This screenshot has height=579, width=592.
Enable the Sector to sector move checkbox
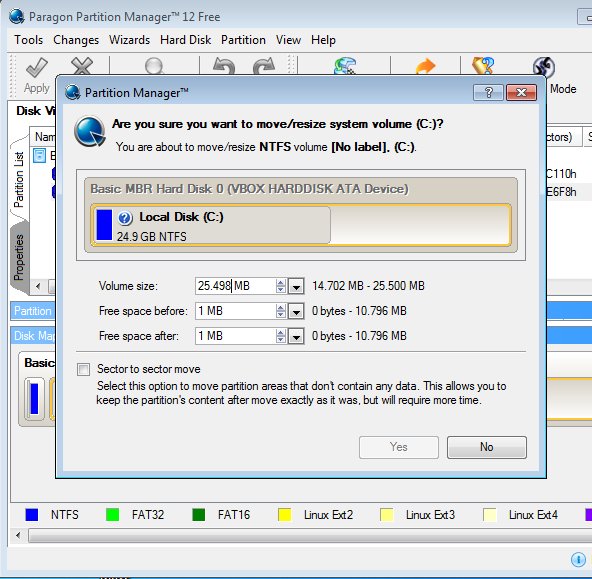click(x=83, y=369)
